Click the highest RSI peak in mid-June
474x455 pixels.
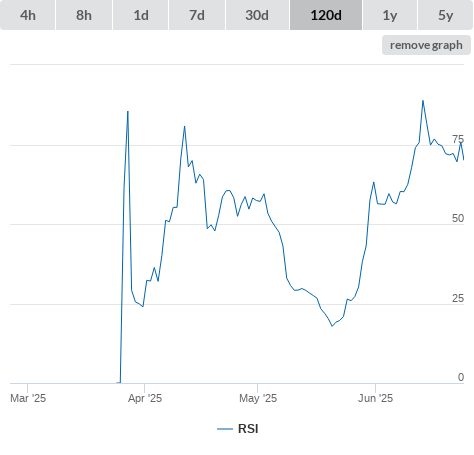point(423,100)
